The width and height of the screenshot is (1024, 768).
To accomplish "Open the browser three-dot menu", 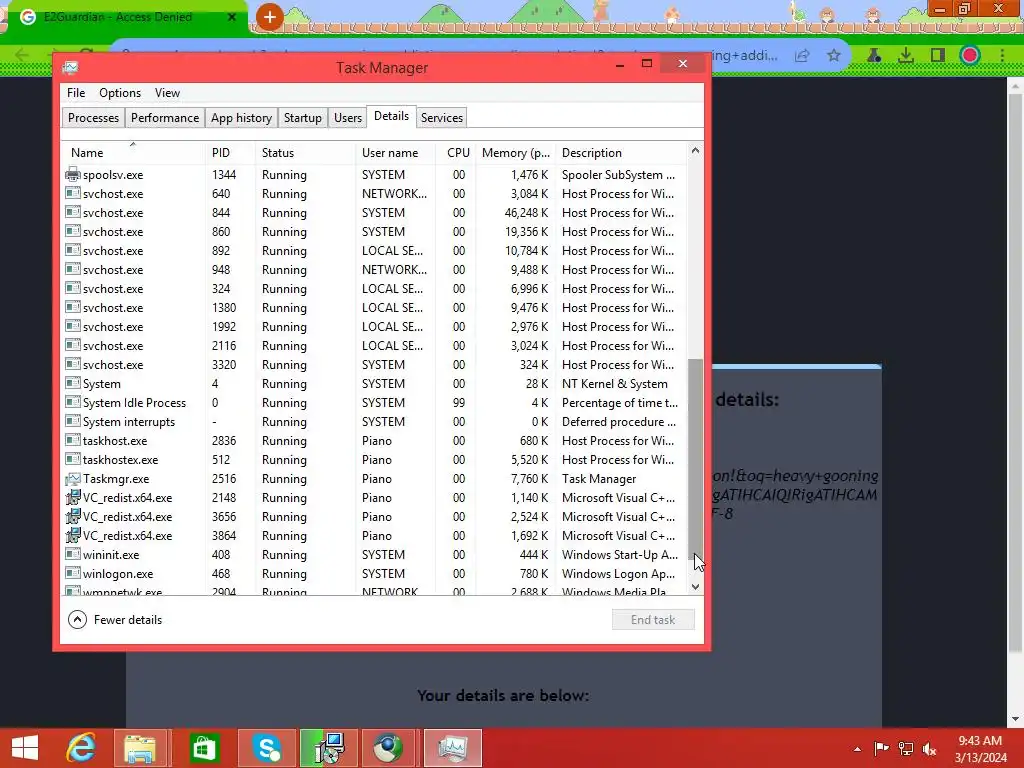I will coord(1002,56).
